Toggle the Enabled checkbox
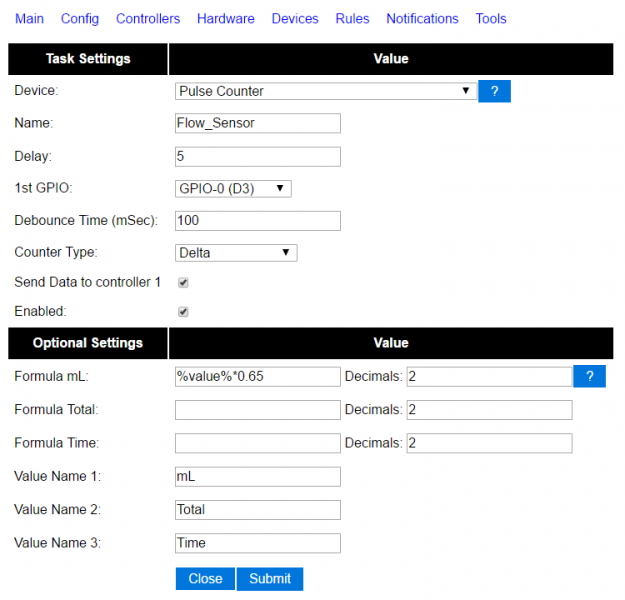The height and width of the screenshot is (600, 625). 183,312
